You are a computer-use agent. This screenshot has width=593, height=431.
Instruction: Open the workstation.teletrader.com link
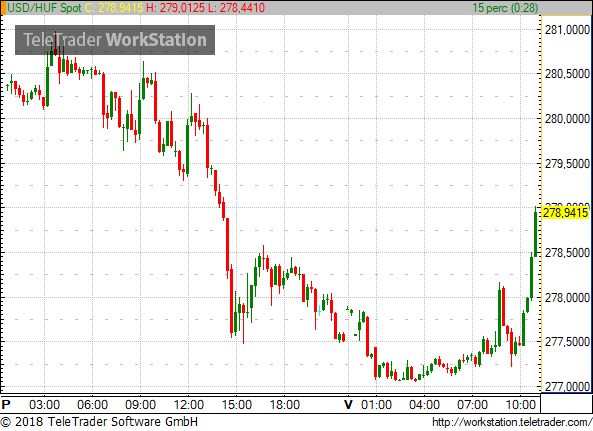click(x=512, y=422)
